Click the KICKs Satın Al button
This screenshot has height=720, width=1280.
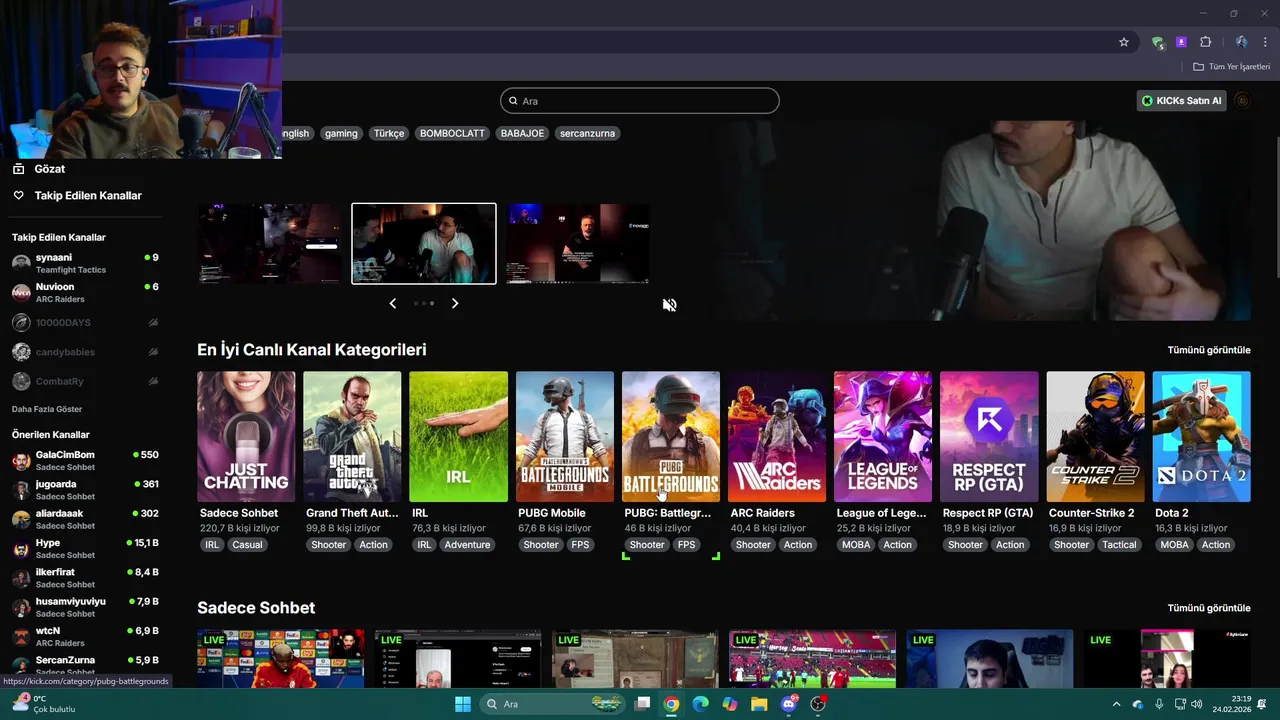point(1181,101)
